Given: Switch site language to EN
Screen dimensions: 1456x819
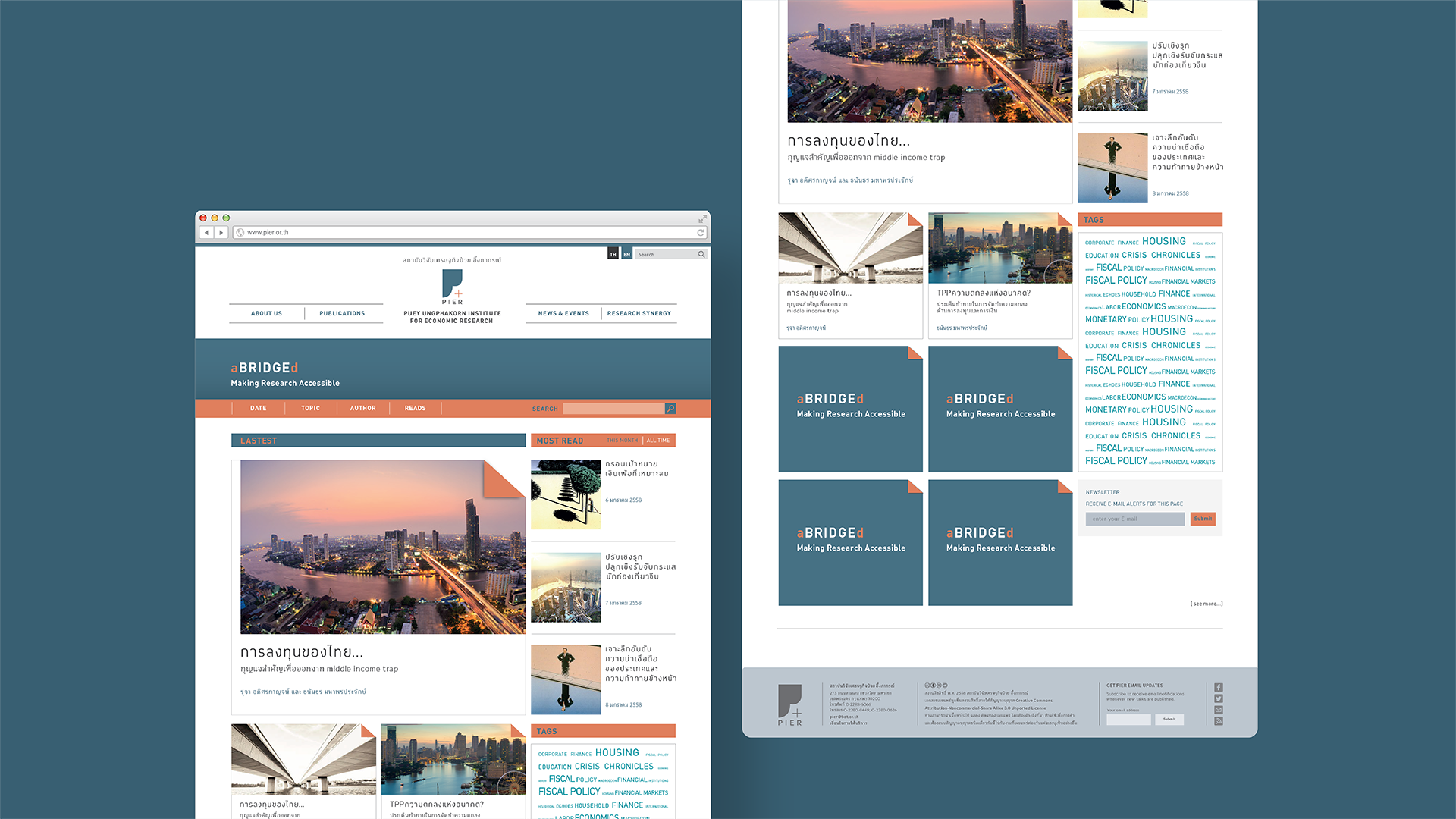Looking at the screenshot, I should [x=626, y=255].
